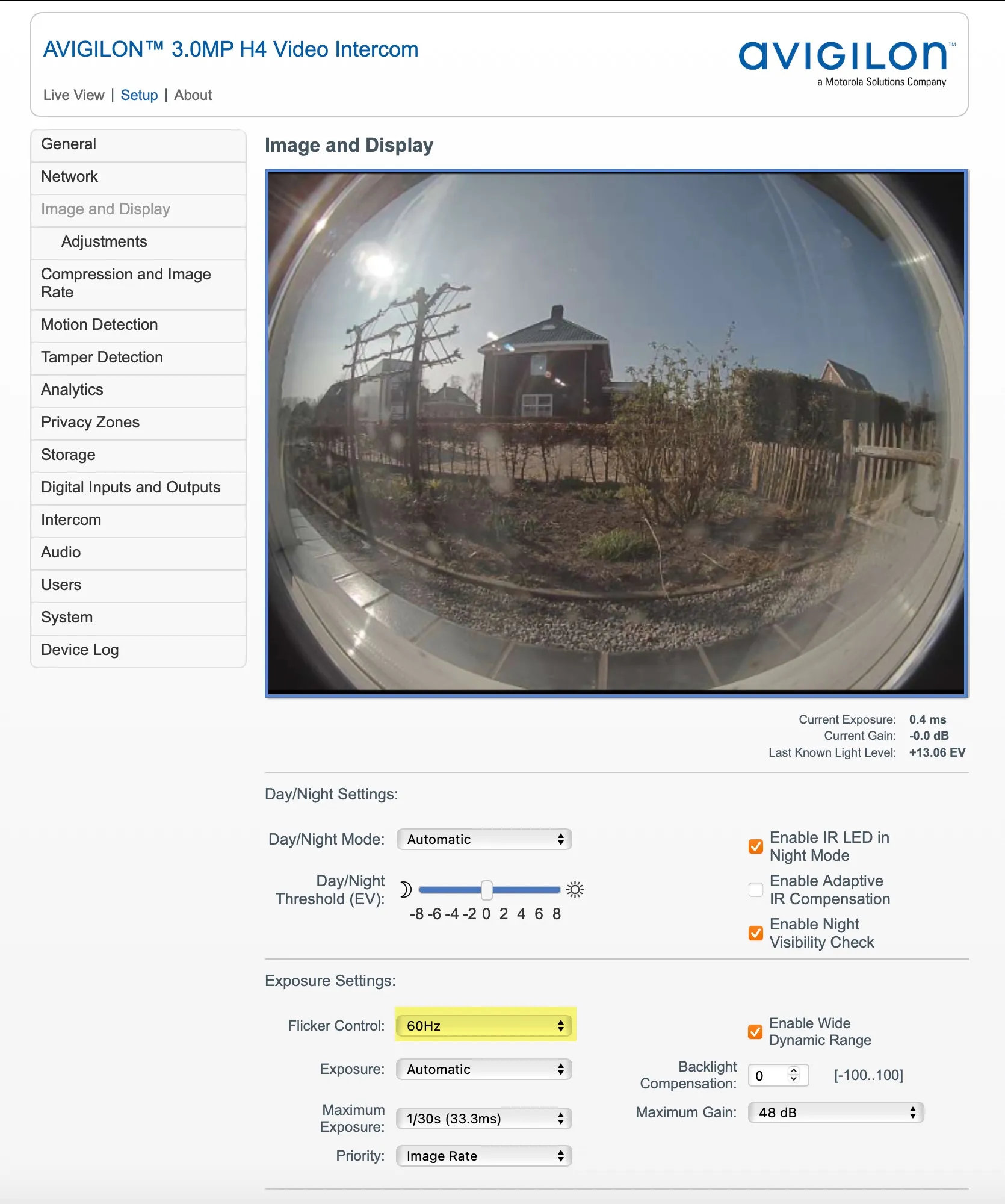Open Privacy Zones settings

pyautogui.click(x=138, y=423)
